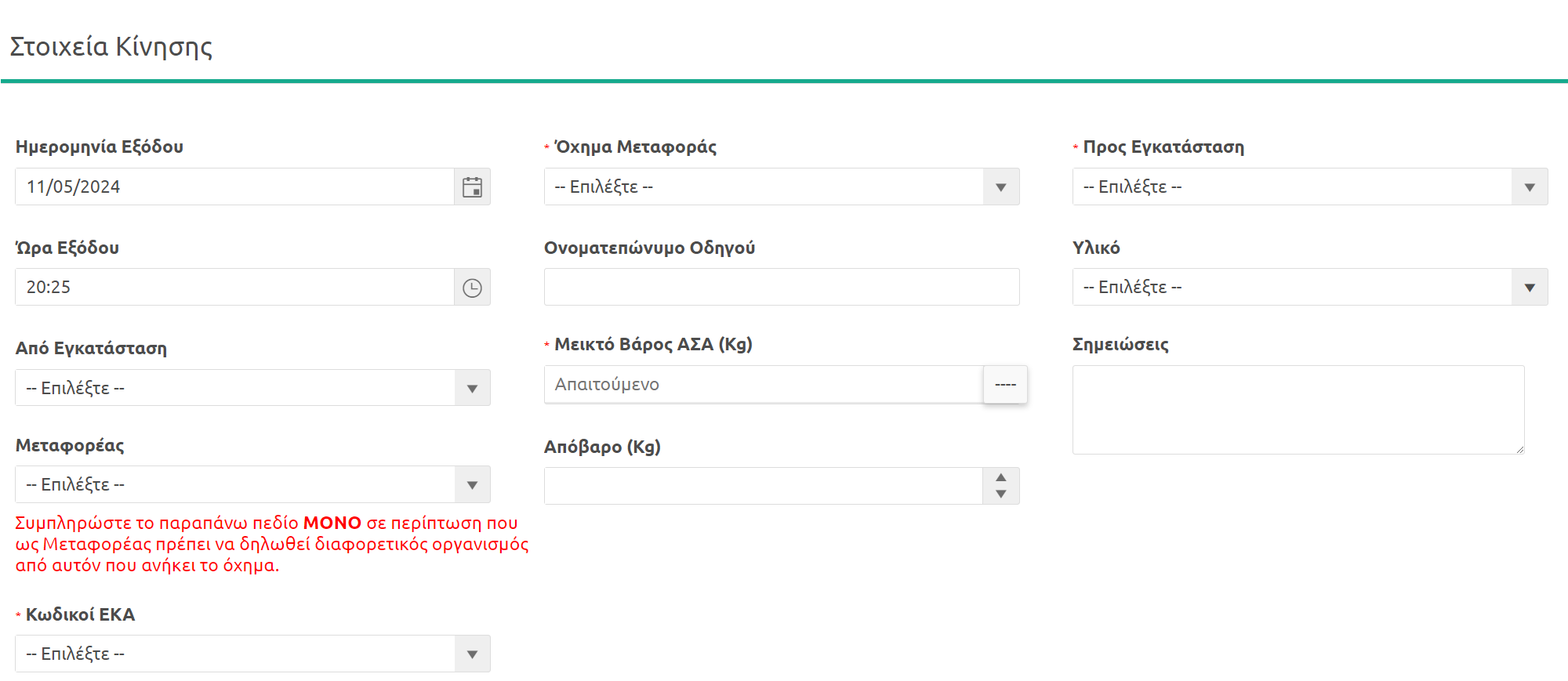Viewport: 1568px width, 681px height.
Task: Expand the Από Εγκατάσταση dropdown
Action: 472,389
